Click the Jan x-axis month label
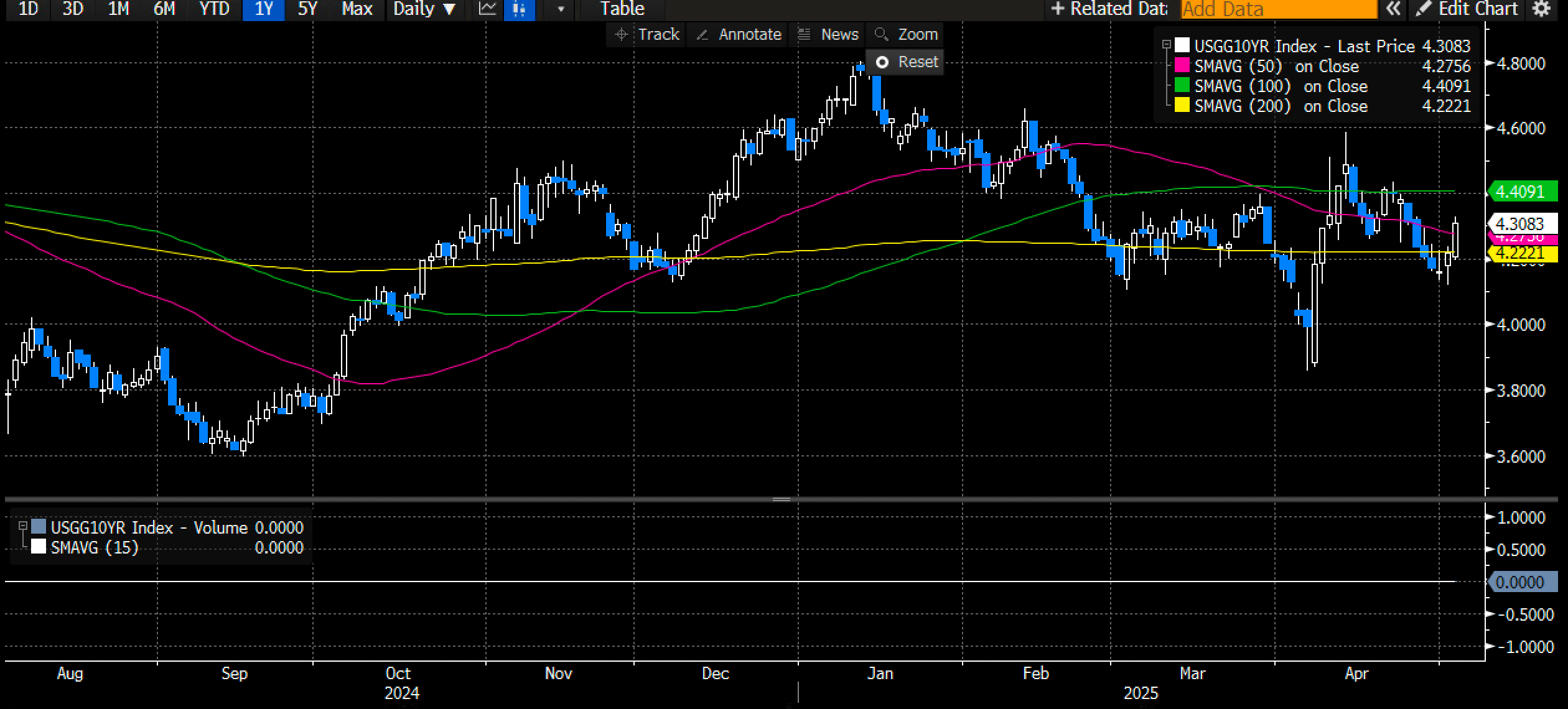This screenshot has height=709, width=1568. (880, 673)
